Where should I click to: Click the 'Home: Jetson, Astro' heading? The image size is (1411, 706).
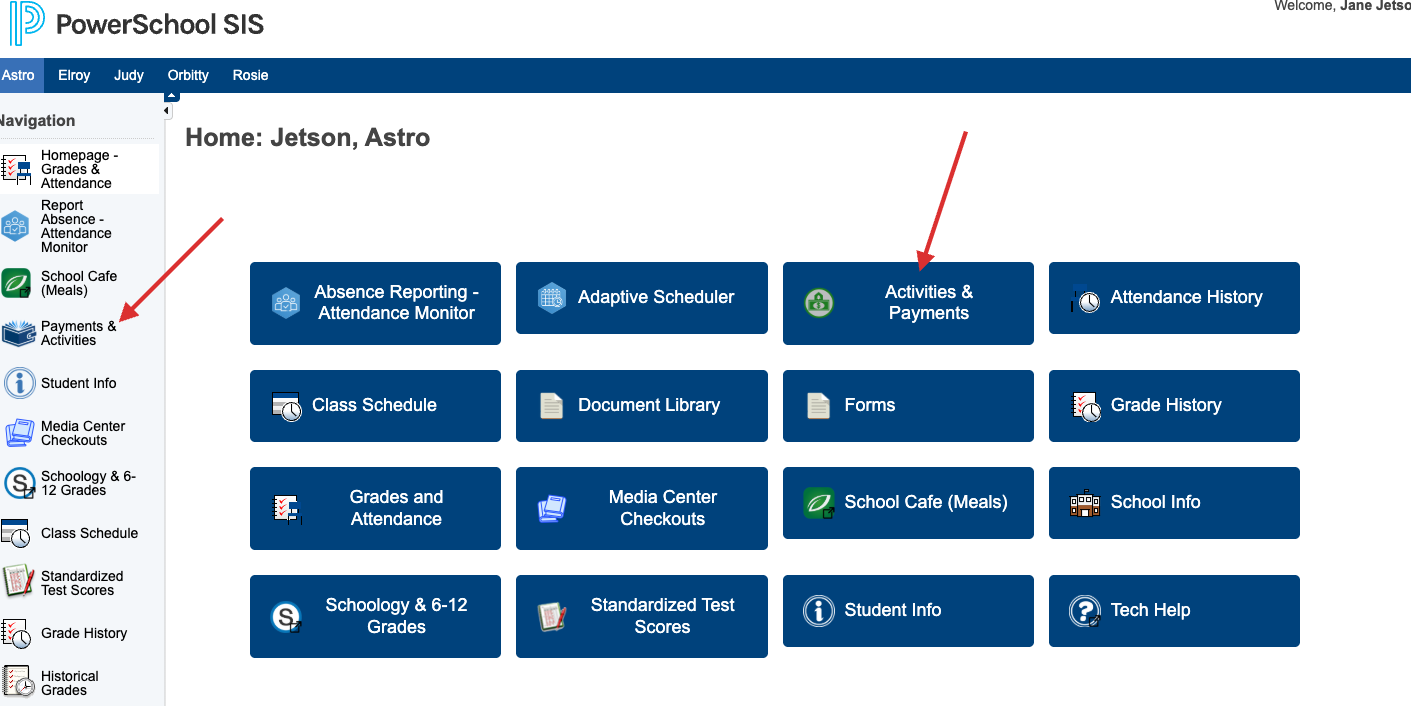(x=308, y=137)
